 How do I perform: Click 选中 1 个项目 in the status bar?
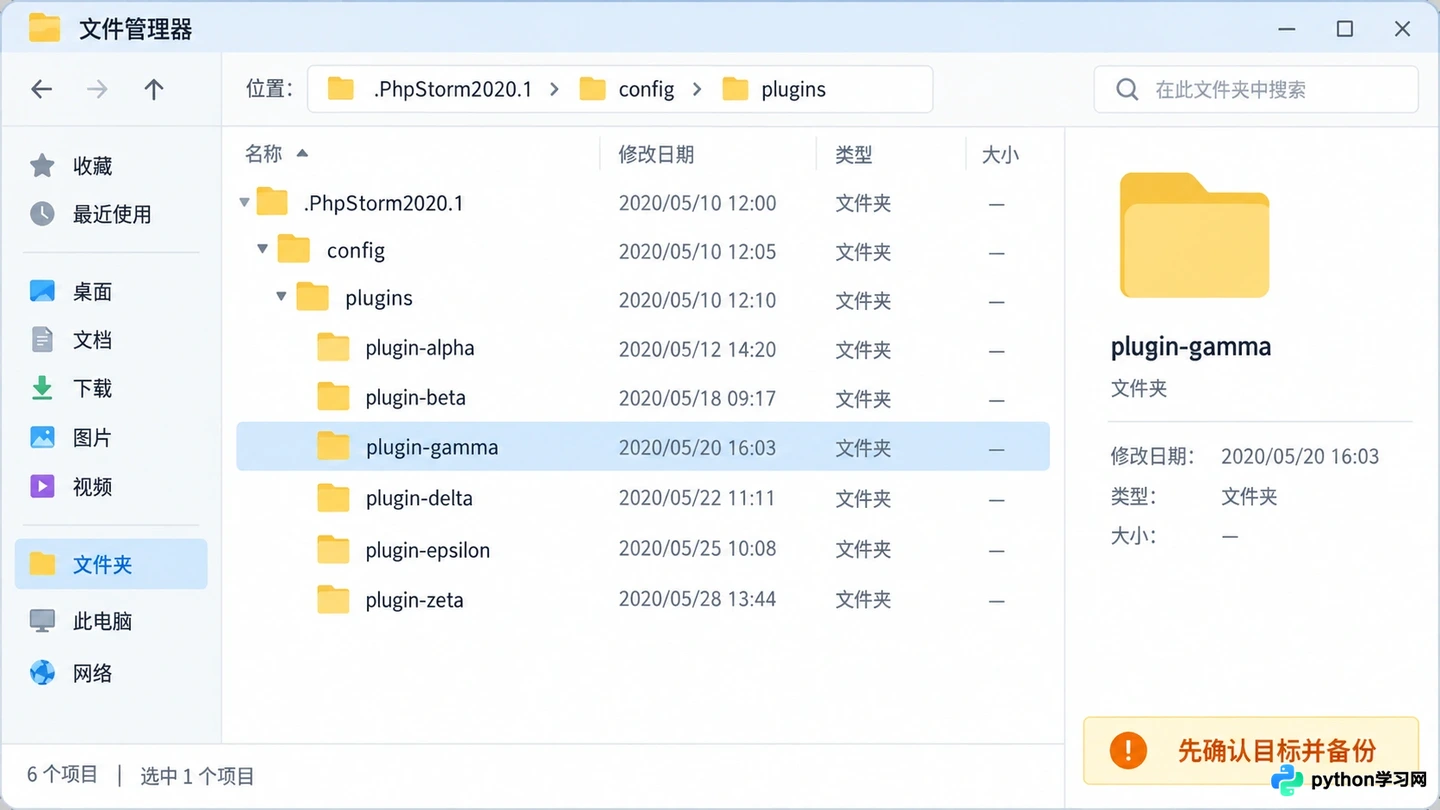pos(197,776)
